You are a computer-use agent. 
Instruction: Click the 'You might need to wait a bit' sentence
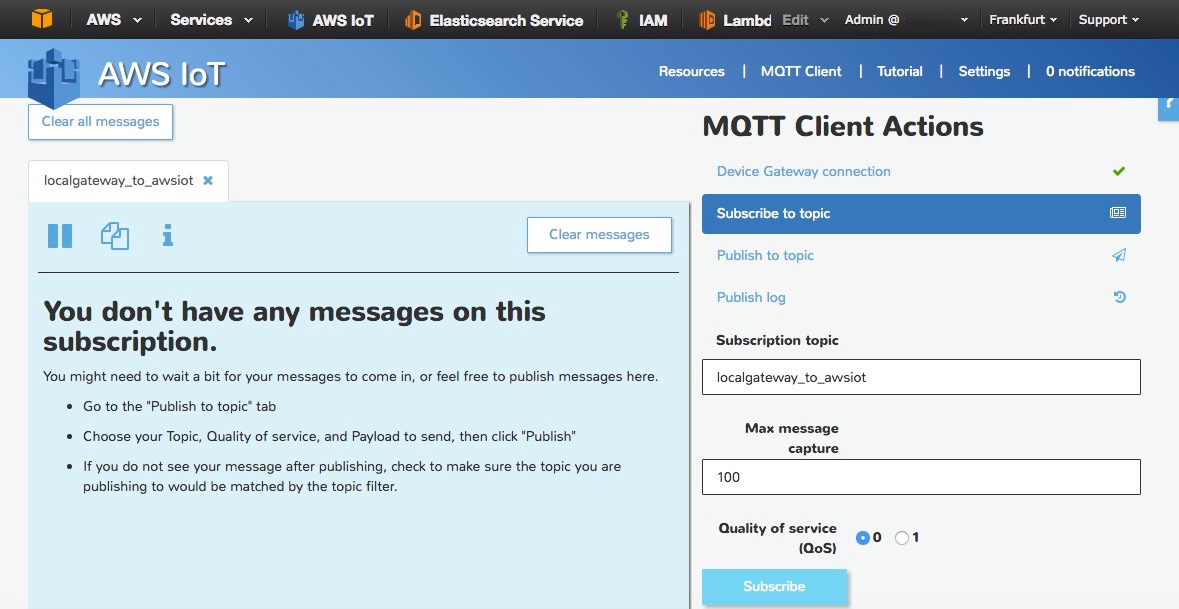350,376
